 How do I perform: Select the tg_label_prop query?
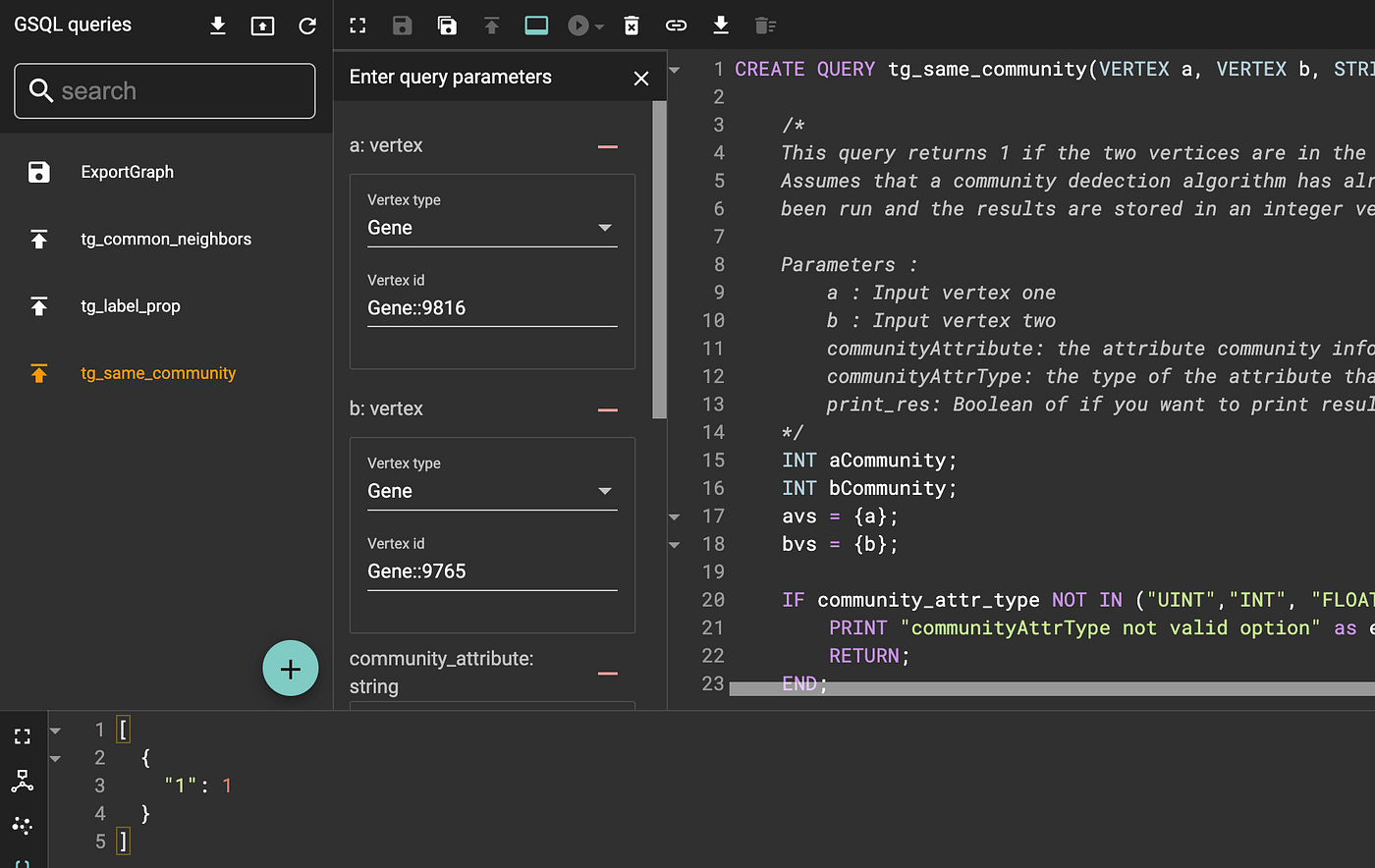pyautogui.click(x=131, y=305)
